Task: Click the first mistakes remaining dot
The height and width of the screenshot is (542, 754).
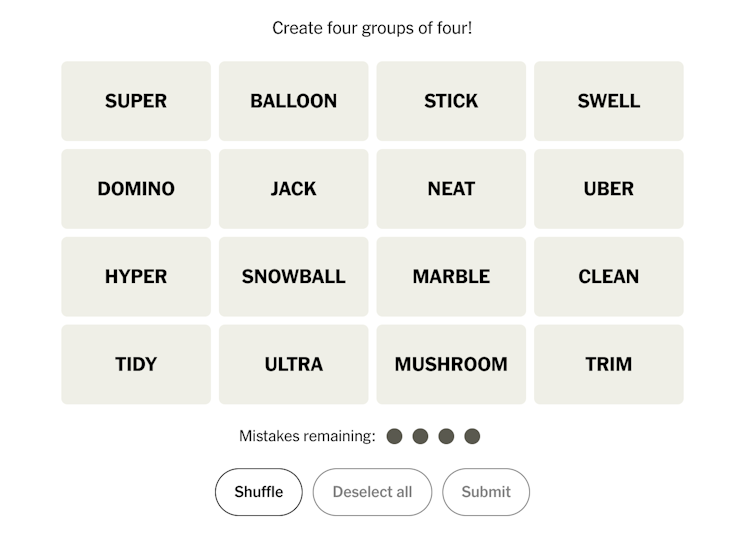Action: [x=394, y=436]
